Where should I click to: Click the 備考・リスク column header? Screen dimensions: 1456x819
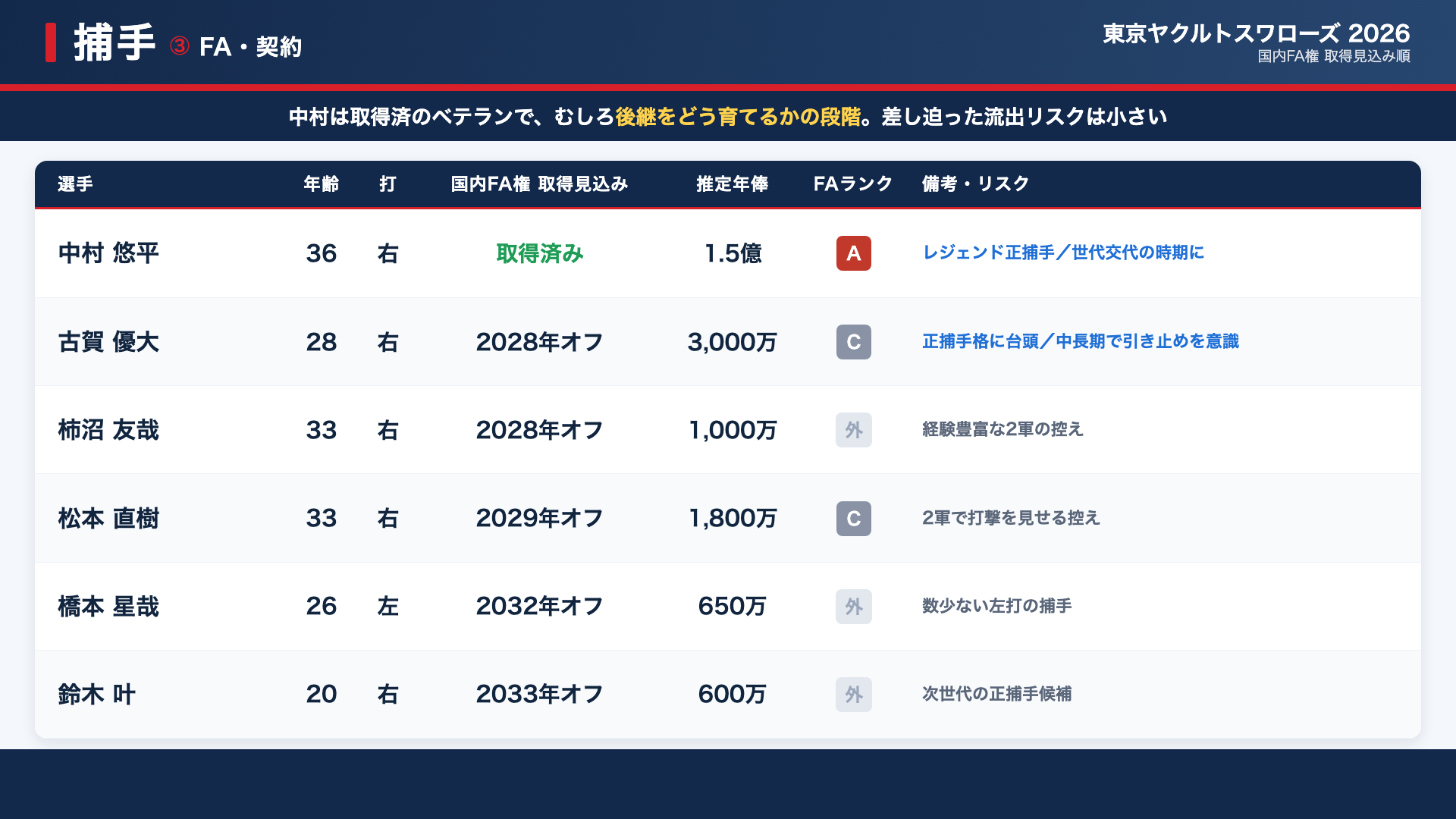[x=975, y=184]
